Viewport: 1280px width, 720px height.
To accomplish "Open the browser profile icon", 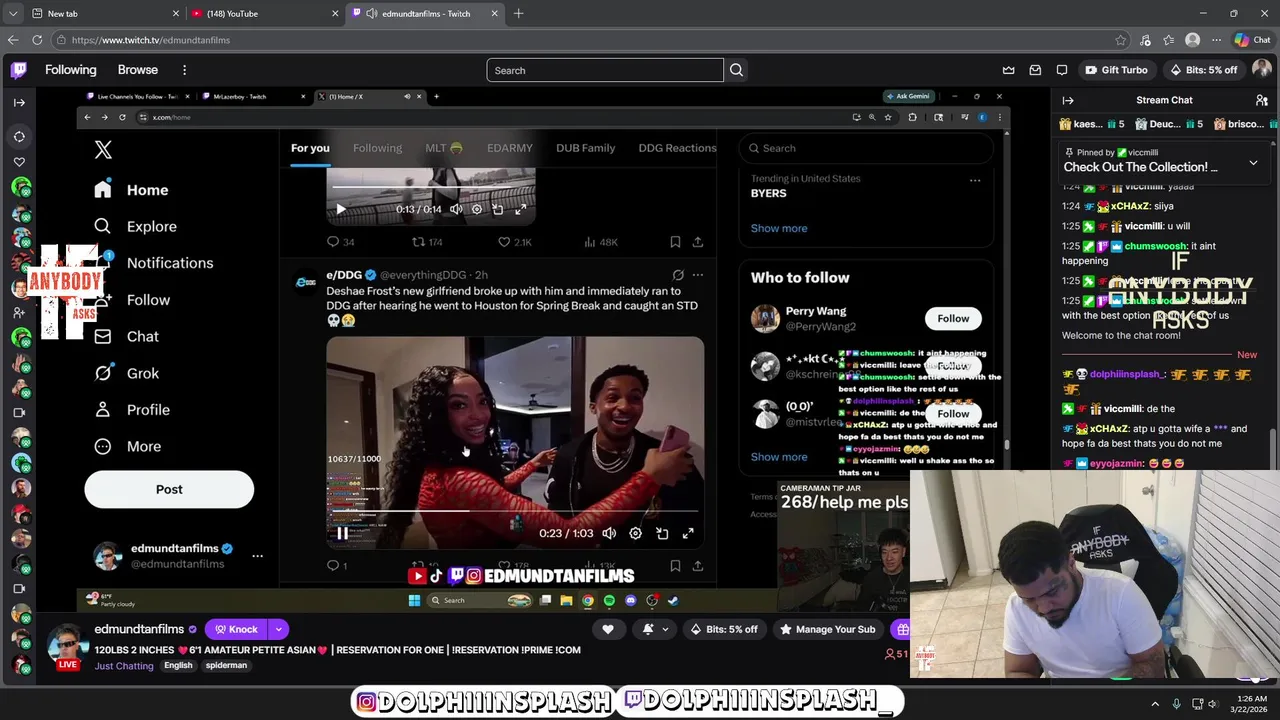I will click(x=1192, y=40).
